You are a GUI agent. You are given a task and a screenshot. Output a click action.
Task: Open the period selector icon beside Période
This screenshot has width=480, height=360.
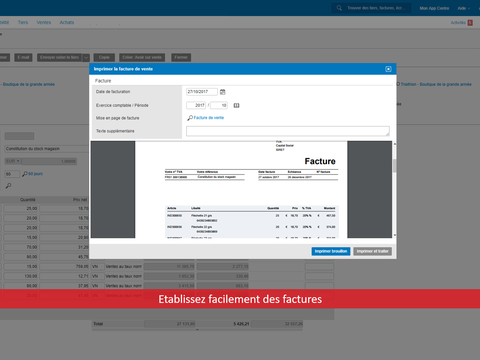pyautogui.click(x=236, y=105)
